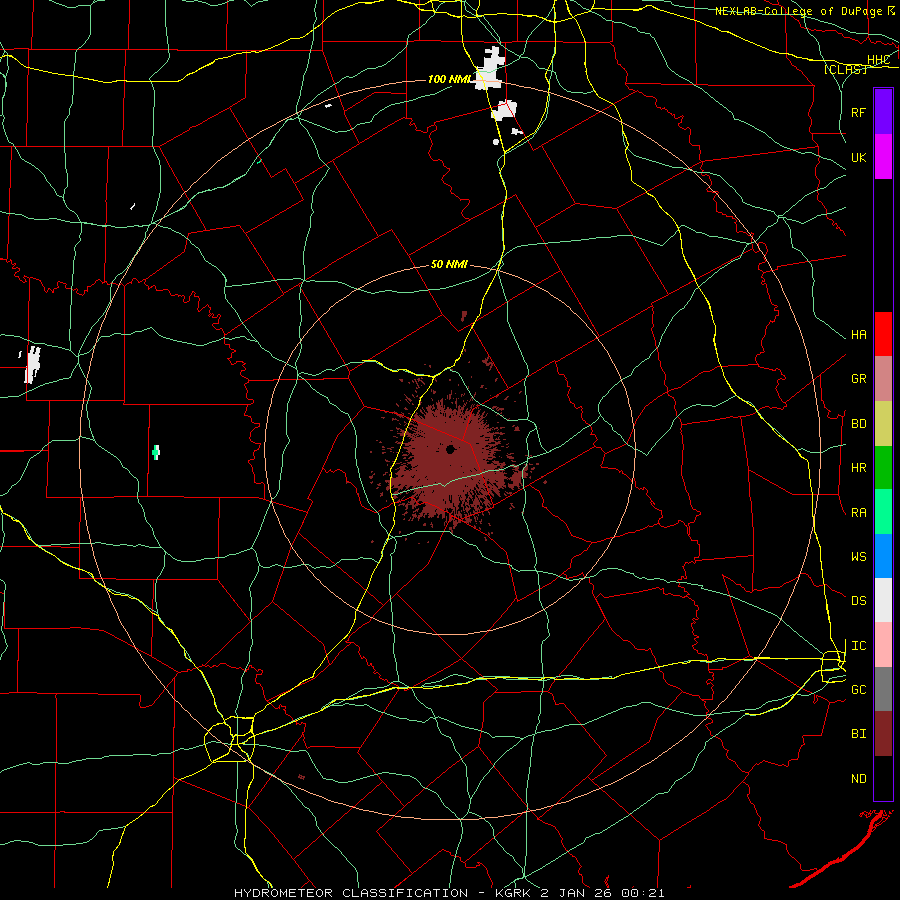Click the green rain echo in the west
900x900 pixels.
tap(156, 452)
